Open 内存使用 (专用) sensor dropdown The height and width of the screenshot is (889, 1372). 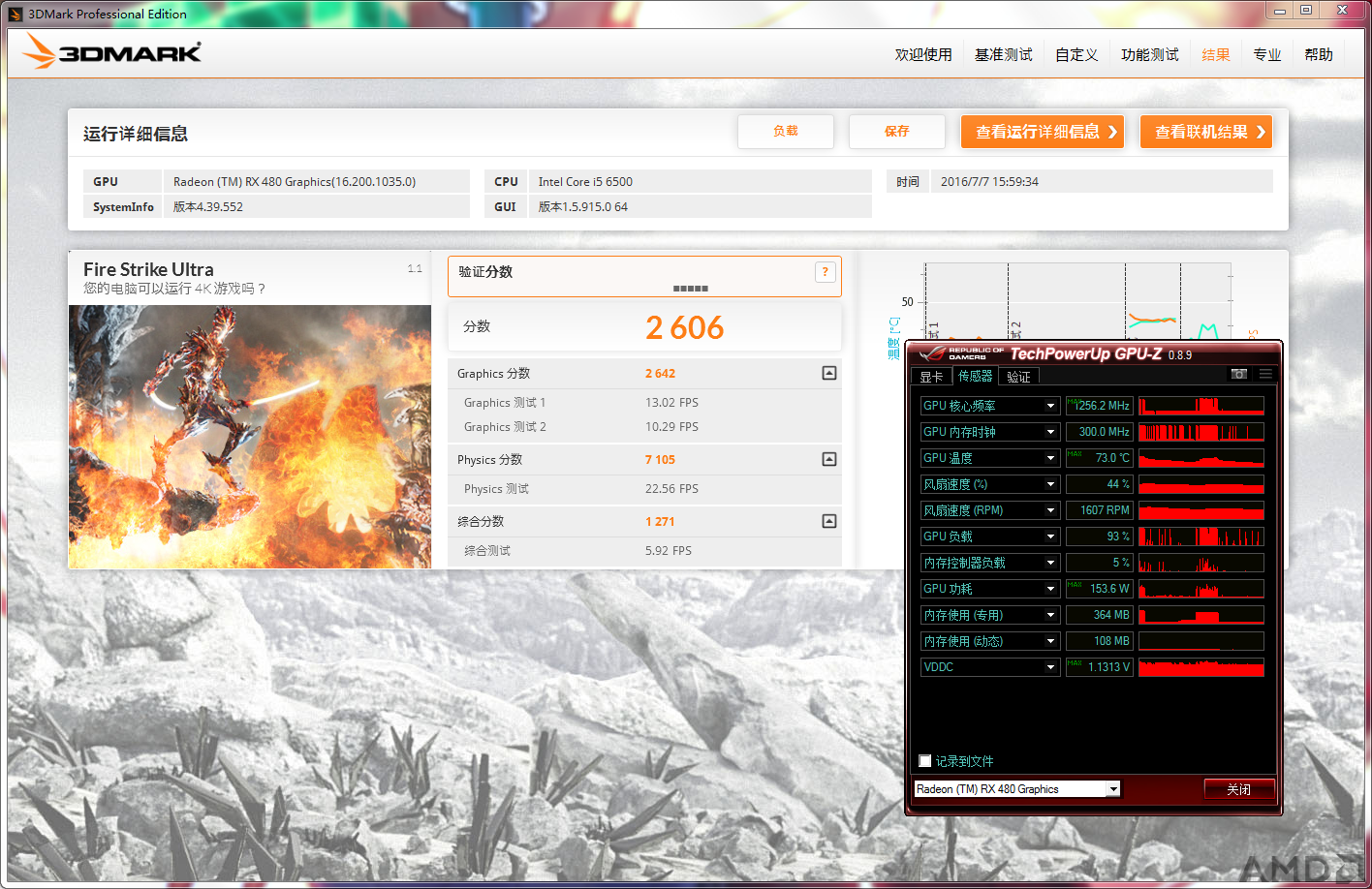[x=1050, y=615]
